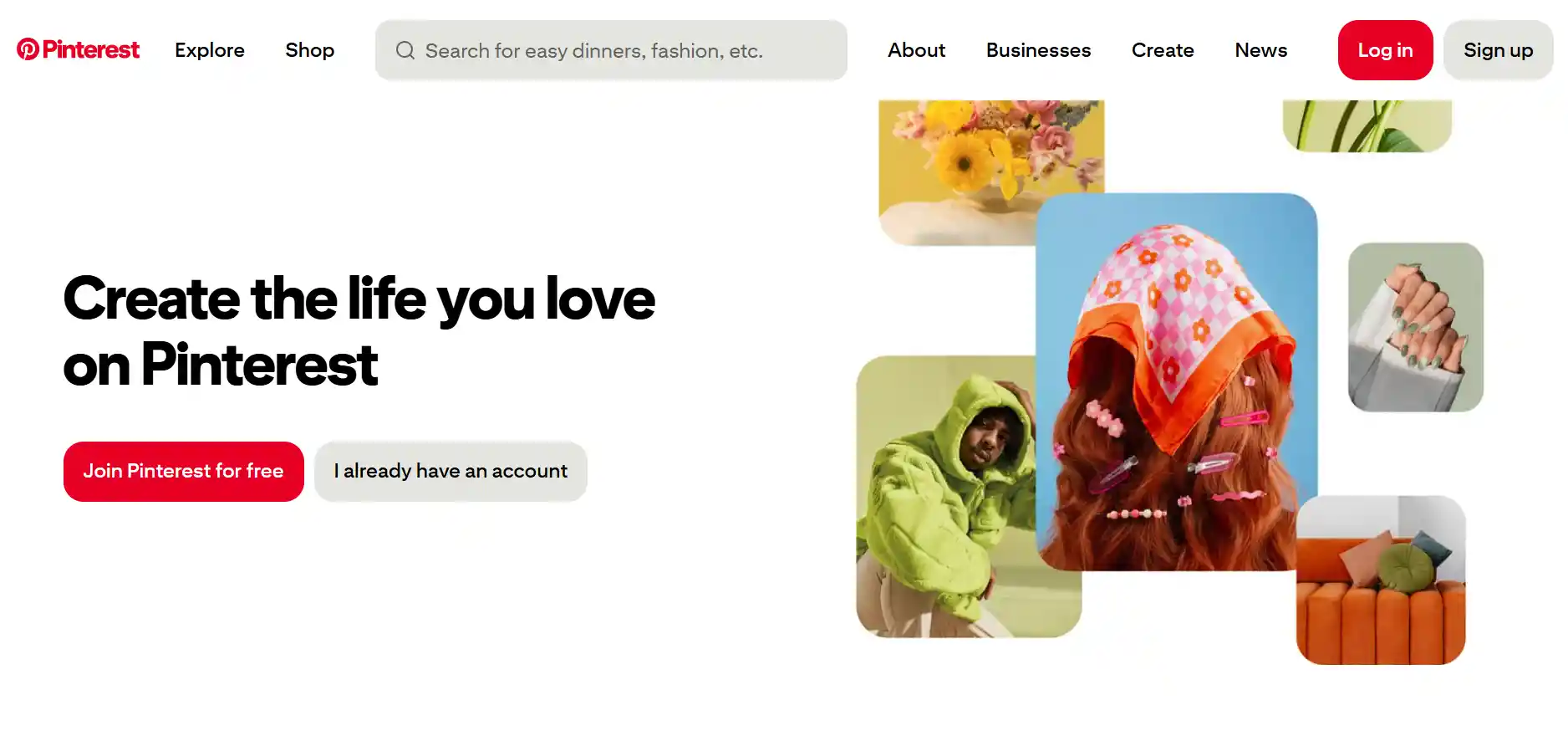
Task: Open the Explore page
Action: coord(210,50)
